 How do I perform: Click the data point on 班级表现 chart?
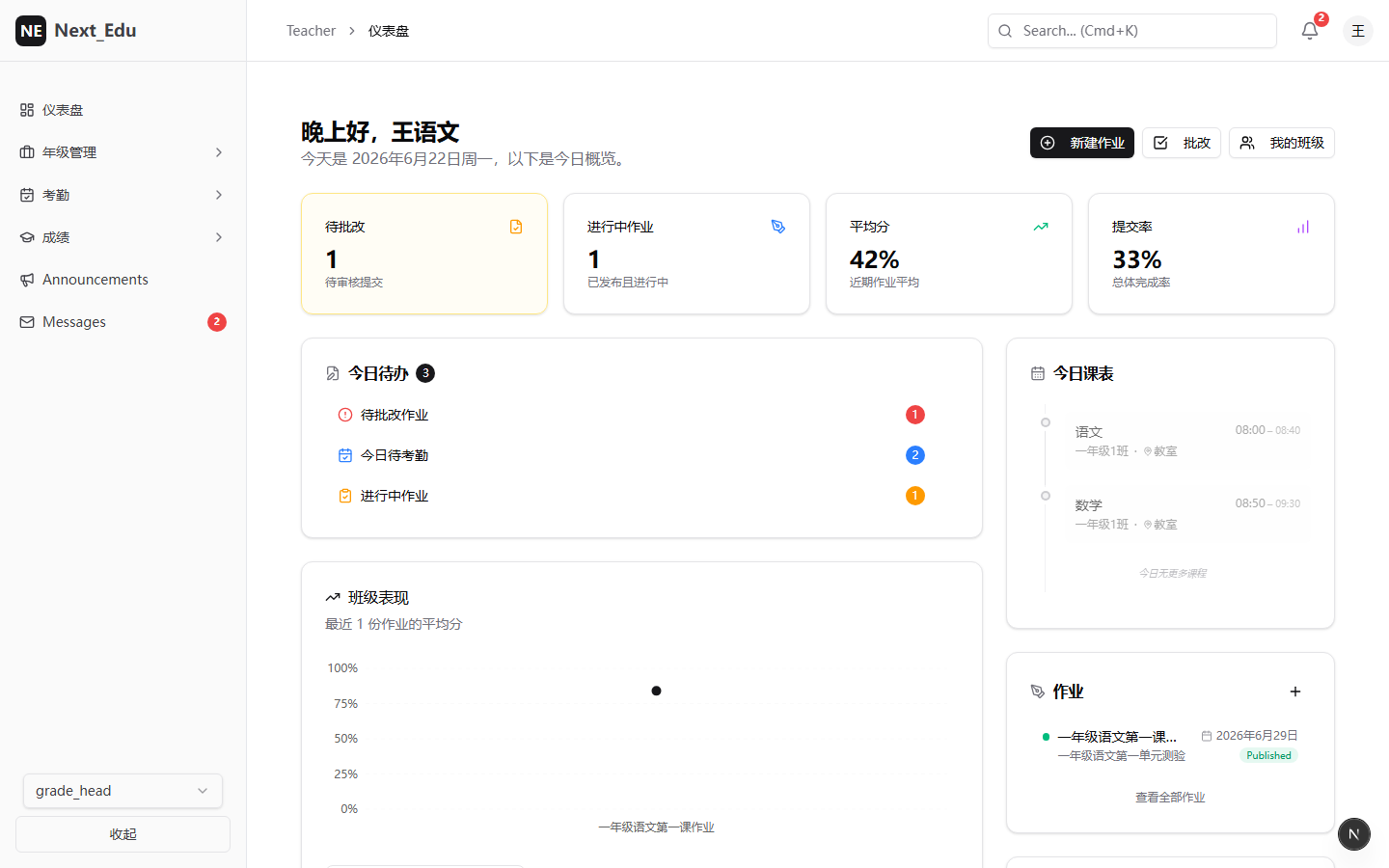656,691
